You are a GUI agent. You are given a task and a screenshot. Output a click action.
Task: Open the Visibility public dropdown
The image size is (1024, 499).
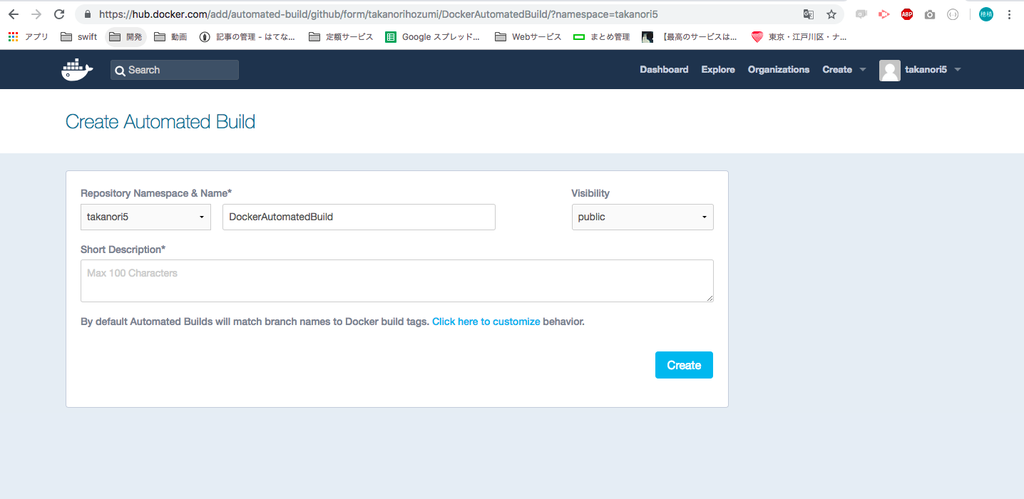(x=643, y=217)
